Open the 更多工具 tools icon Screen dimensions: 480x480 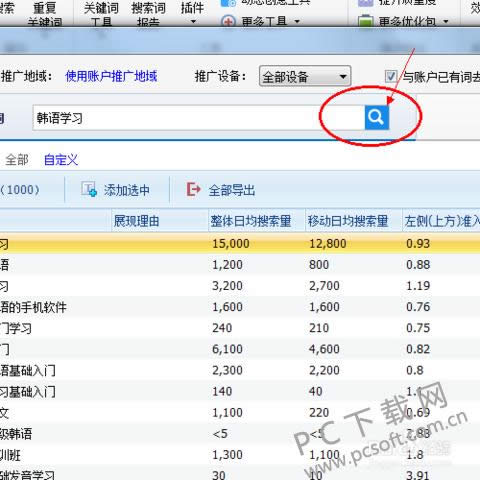tap(228, 22)
